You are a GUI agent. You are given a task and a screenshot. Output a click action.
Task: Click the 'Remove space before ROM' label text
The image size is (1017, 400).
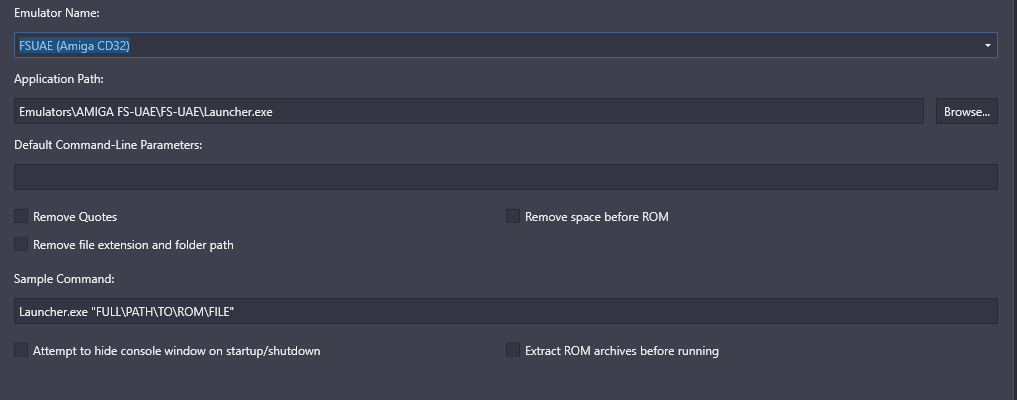click(x=597, y=217)
